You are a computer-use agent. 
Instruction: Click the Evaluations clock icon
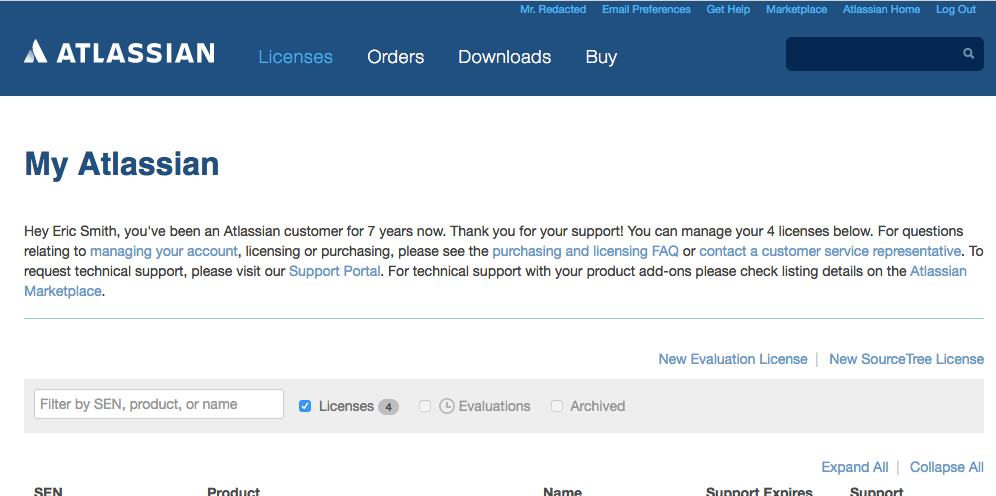pyautogui.click(x=447, y=406)
